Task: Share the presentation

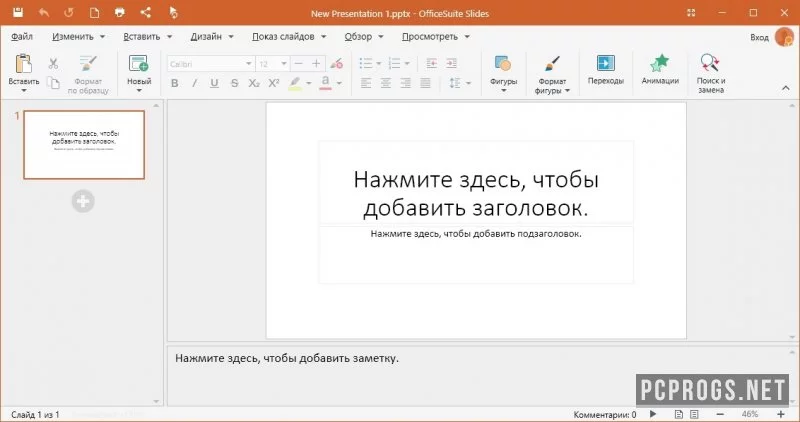Action: 145,12
